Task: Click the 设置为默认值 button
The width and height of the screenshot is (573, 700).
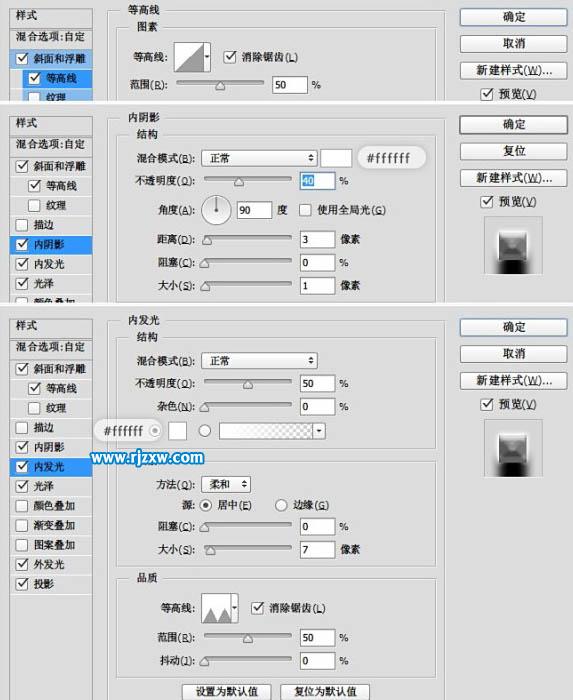Action: point(227,692)
